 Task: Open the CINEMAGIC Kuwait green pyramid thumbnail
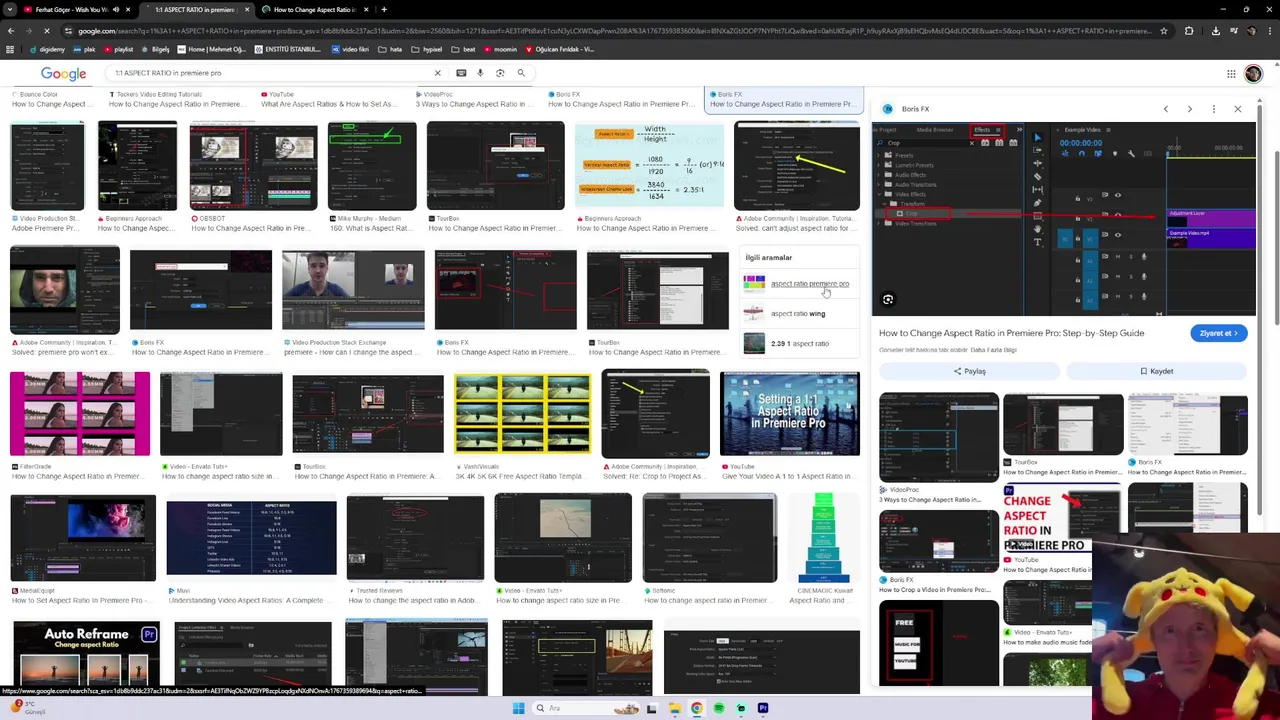coord(823,538)
